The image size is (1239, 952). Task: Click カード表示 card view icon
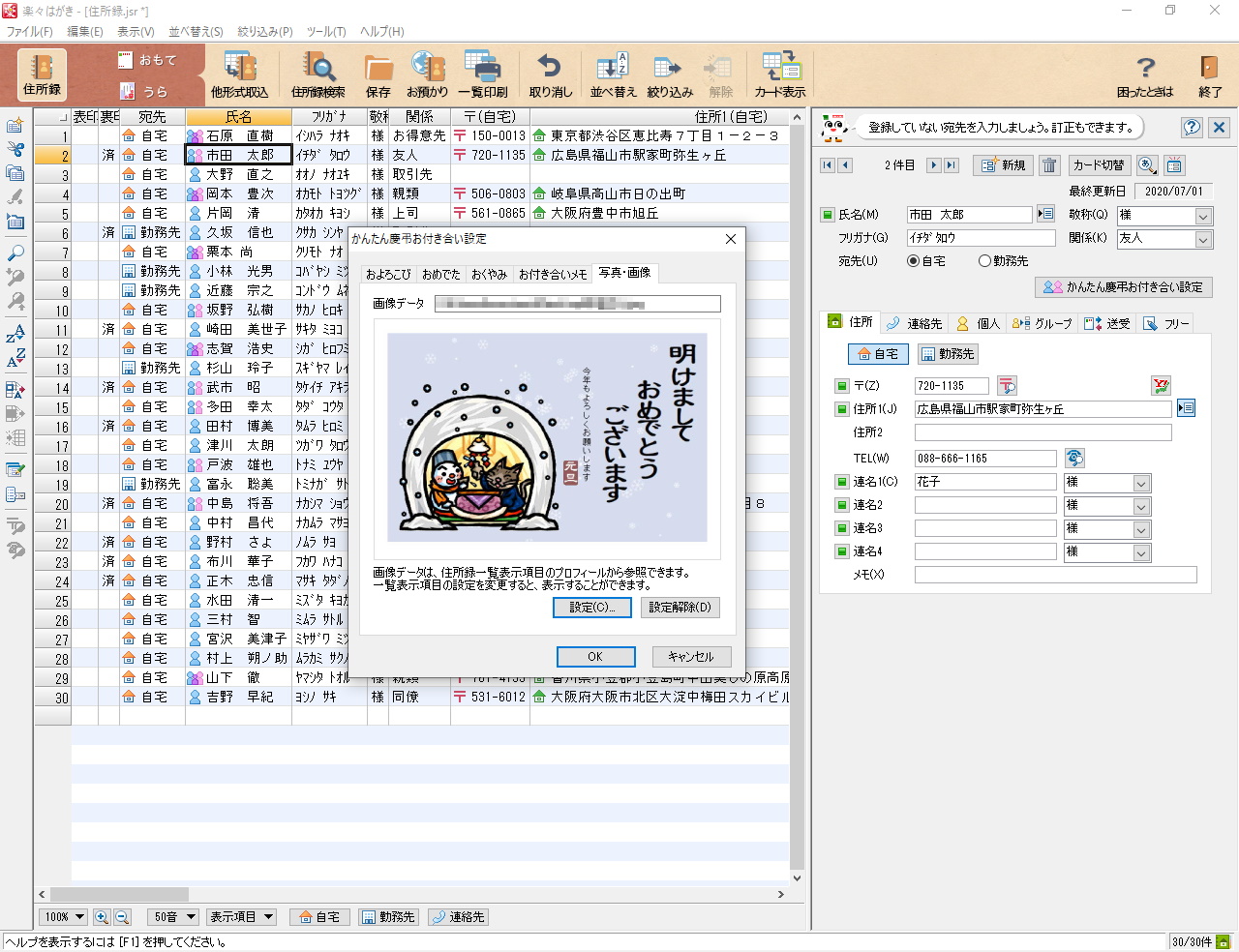[x=780, y=74]
